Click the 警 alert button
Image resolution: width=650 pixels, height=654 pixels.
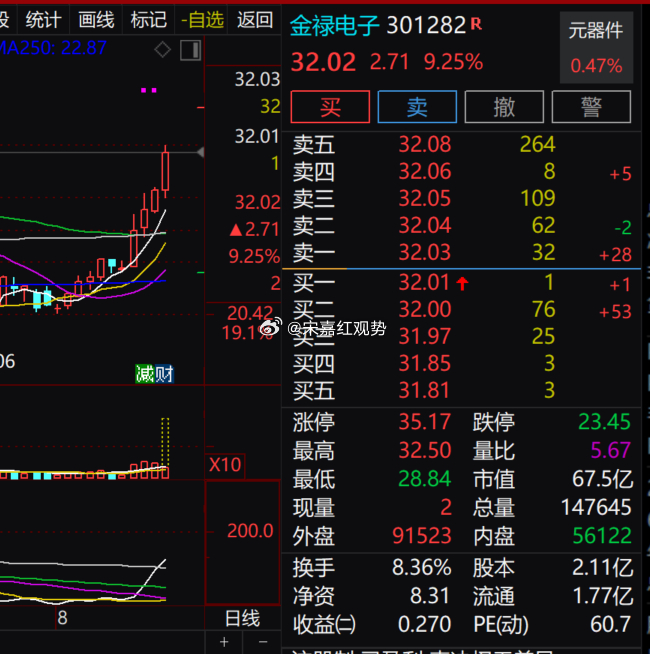pos(591,107)
